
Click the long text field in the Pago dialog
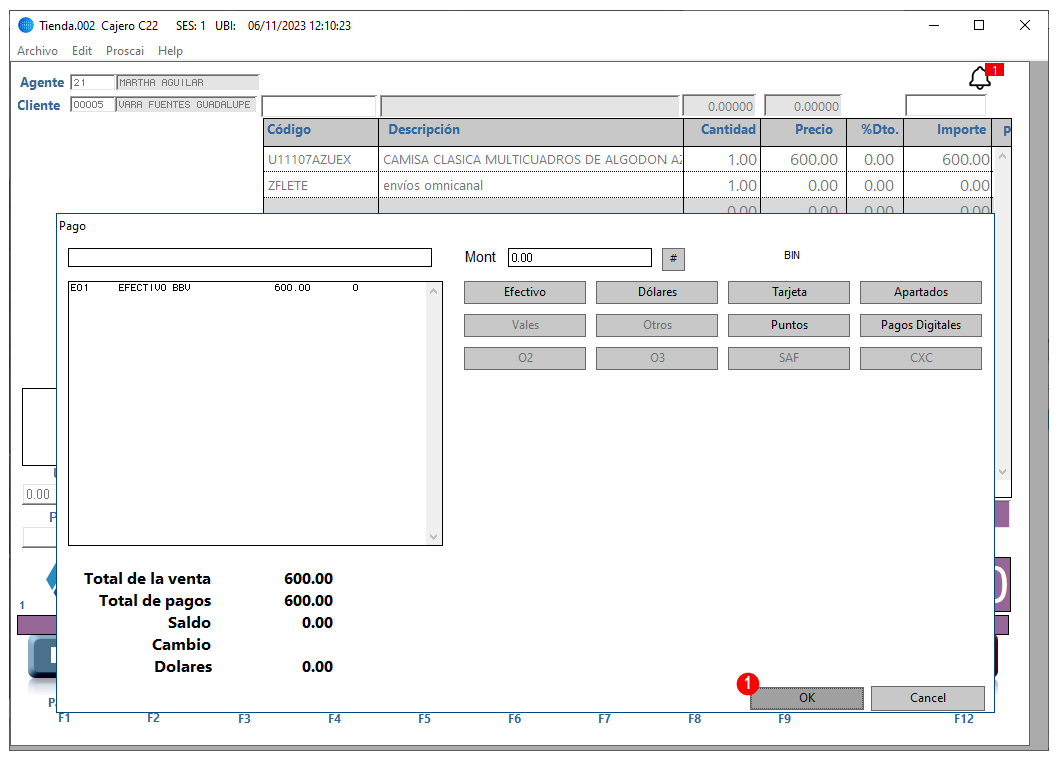[x=250, y=257]
